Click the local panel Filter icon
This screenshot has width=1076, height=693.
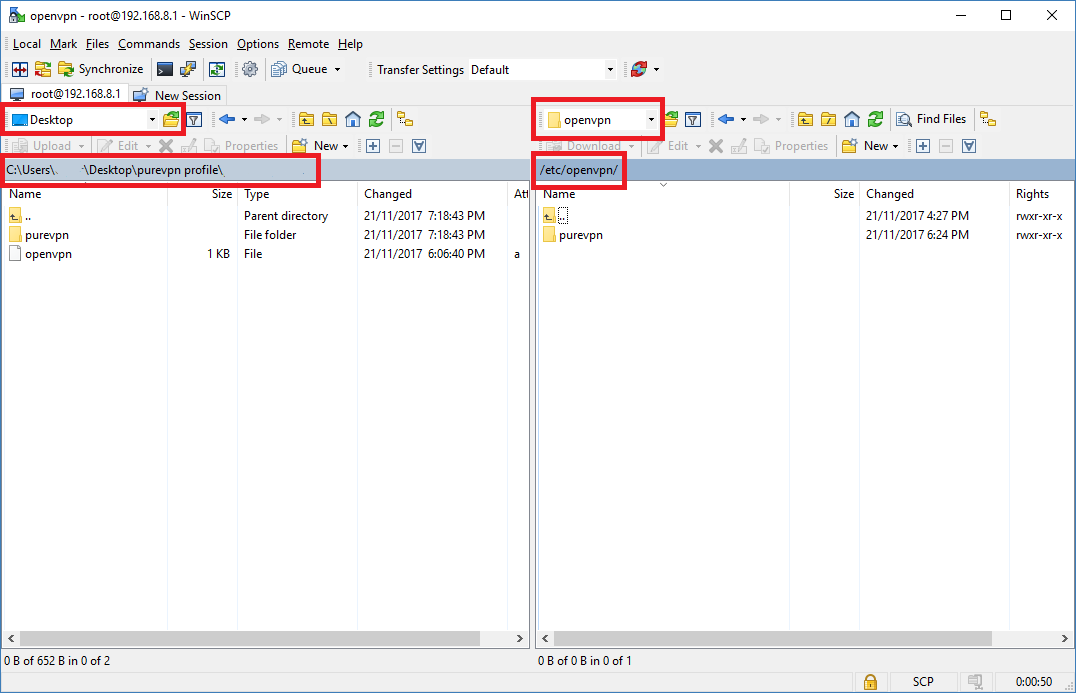194,120
